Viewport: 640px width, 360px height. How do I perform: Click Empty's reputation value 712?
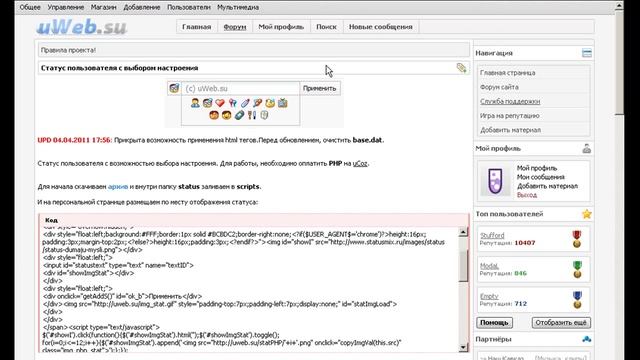tap(520, 304)
